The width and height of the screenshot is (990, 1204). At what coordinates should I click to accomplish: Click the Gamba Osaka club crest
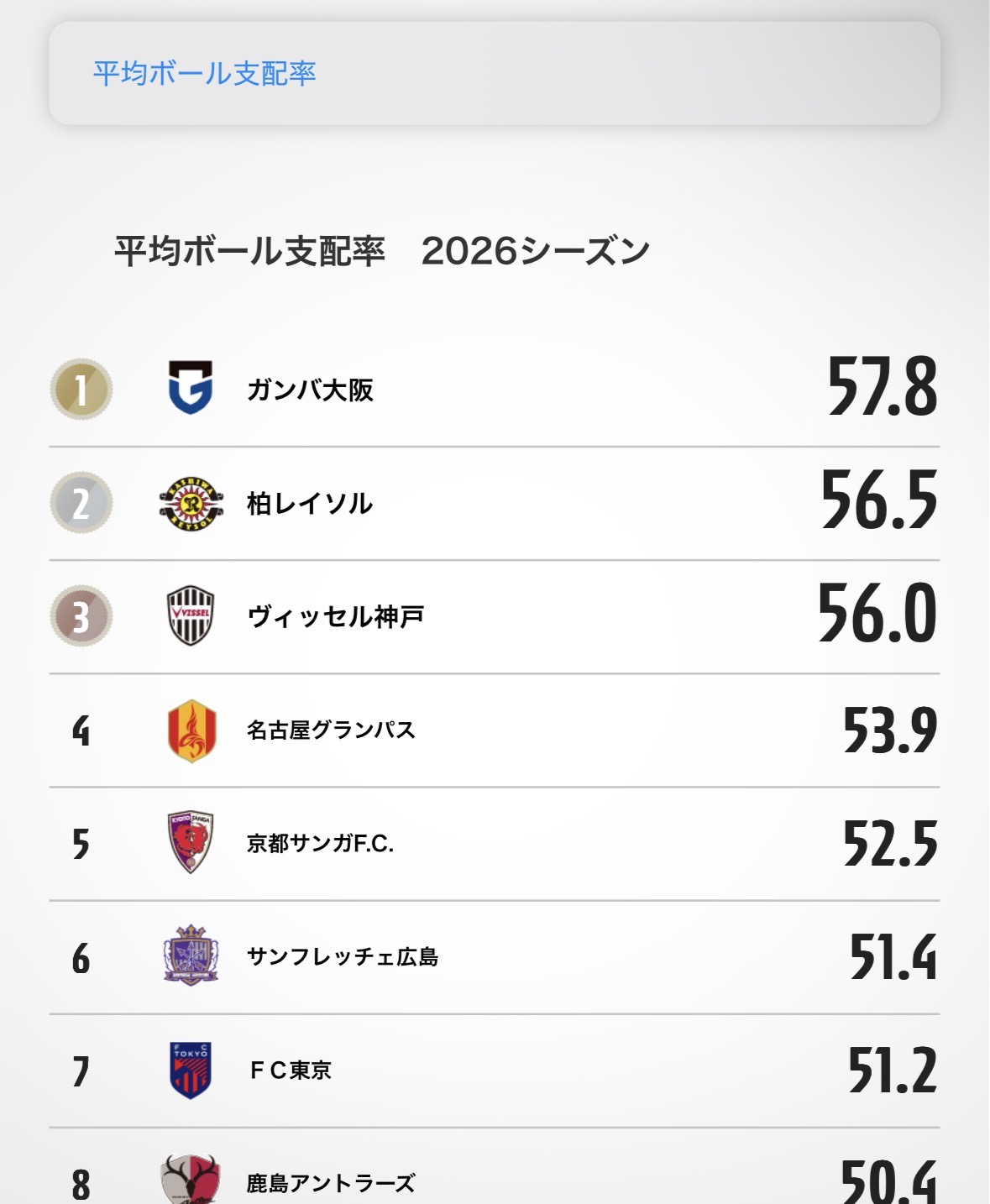tap(191, 388)
